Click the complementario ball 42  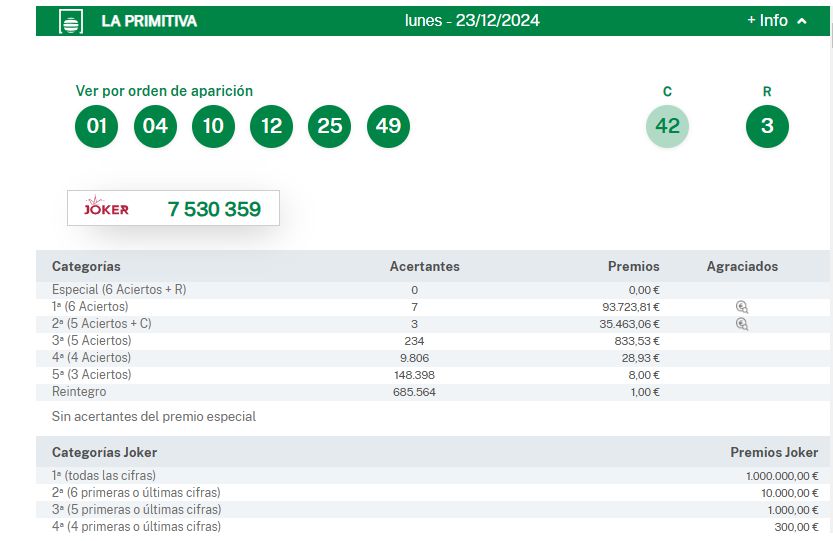pyautogui.click(x=667, y=126)
